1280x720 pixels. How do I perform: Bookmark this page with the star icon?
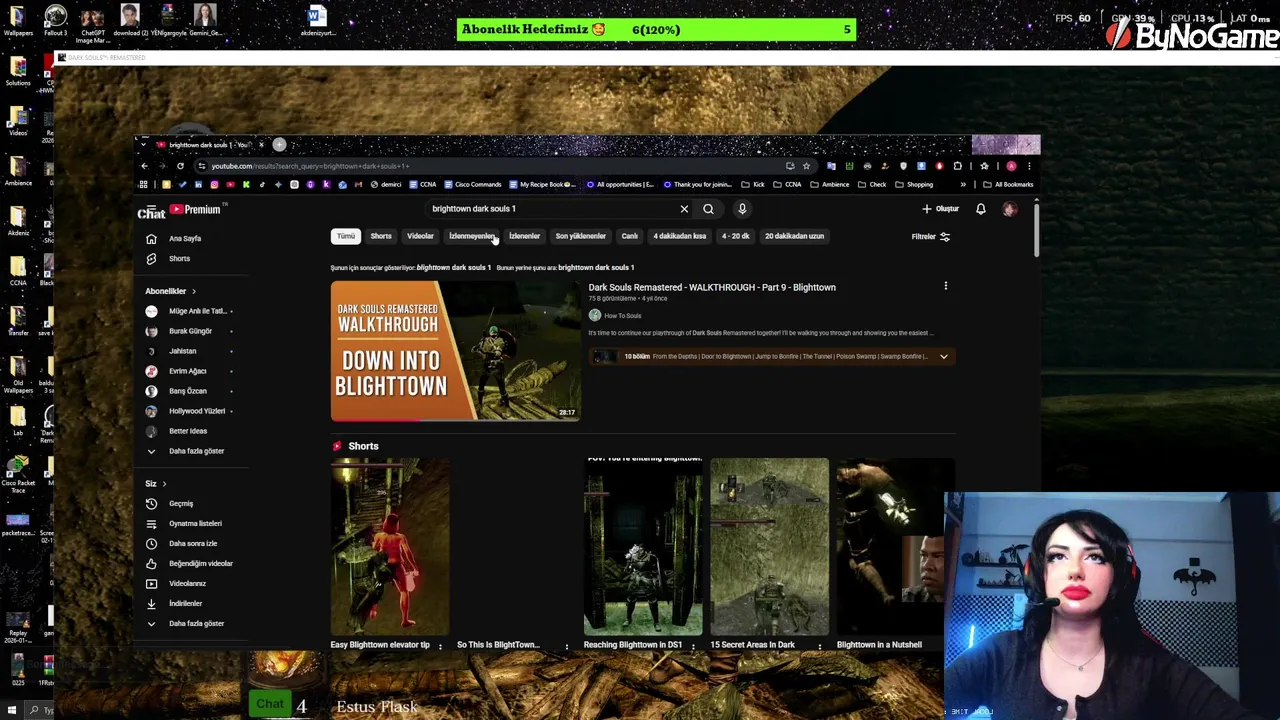(806, 166)
